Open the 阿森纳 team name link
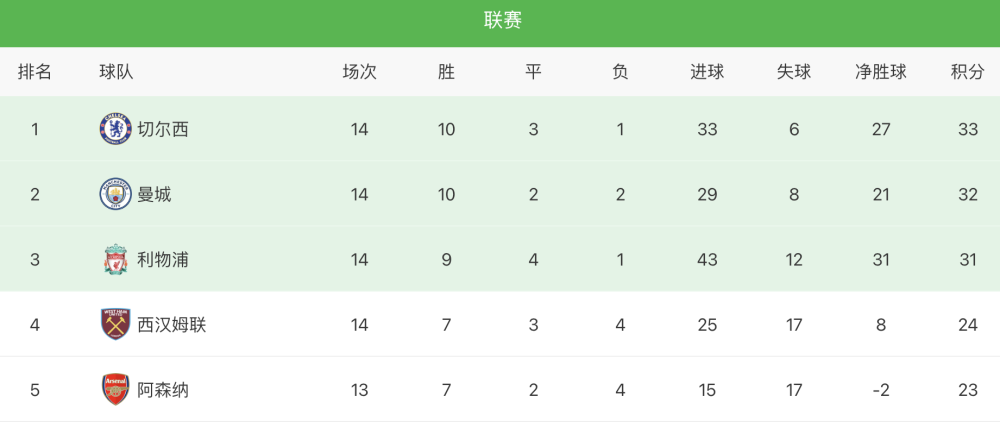The height and width of the screenshot is (422, 1000). pyautogui.click(x=163, y=389)
